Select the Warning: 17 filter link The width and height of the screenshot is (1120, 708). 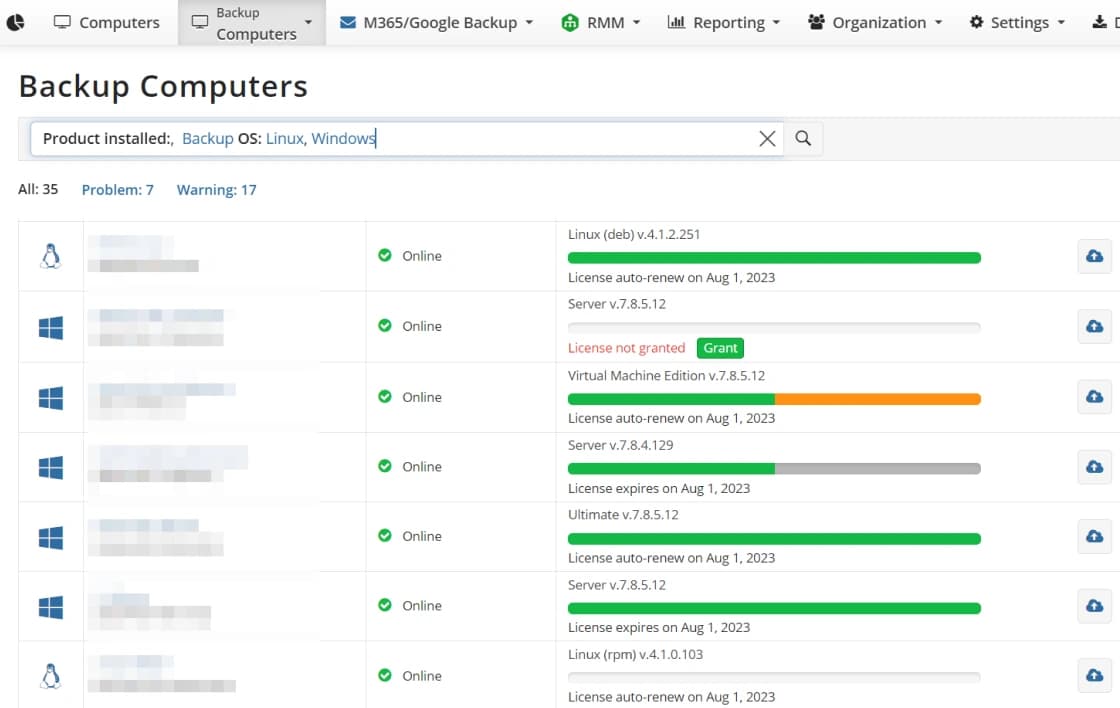click(216, 189)
